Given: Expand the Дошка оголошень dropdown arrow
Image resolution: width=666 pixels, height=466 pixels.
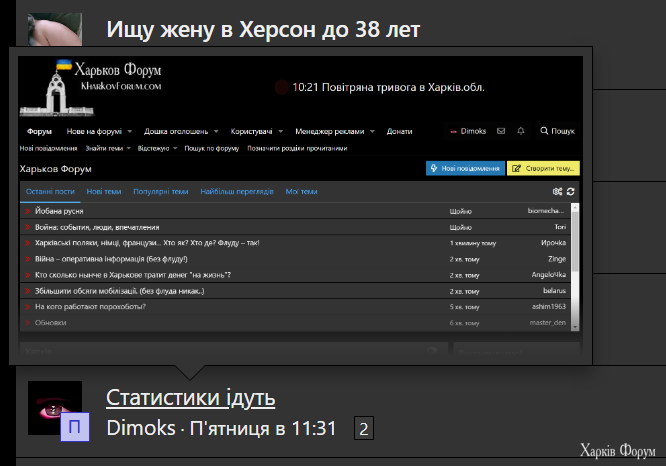Looking at the screenshot, I should pos(216,131).
